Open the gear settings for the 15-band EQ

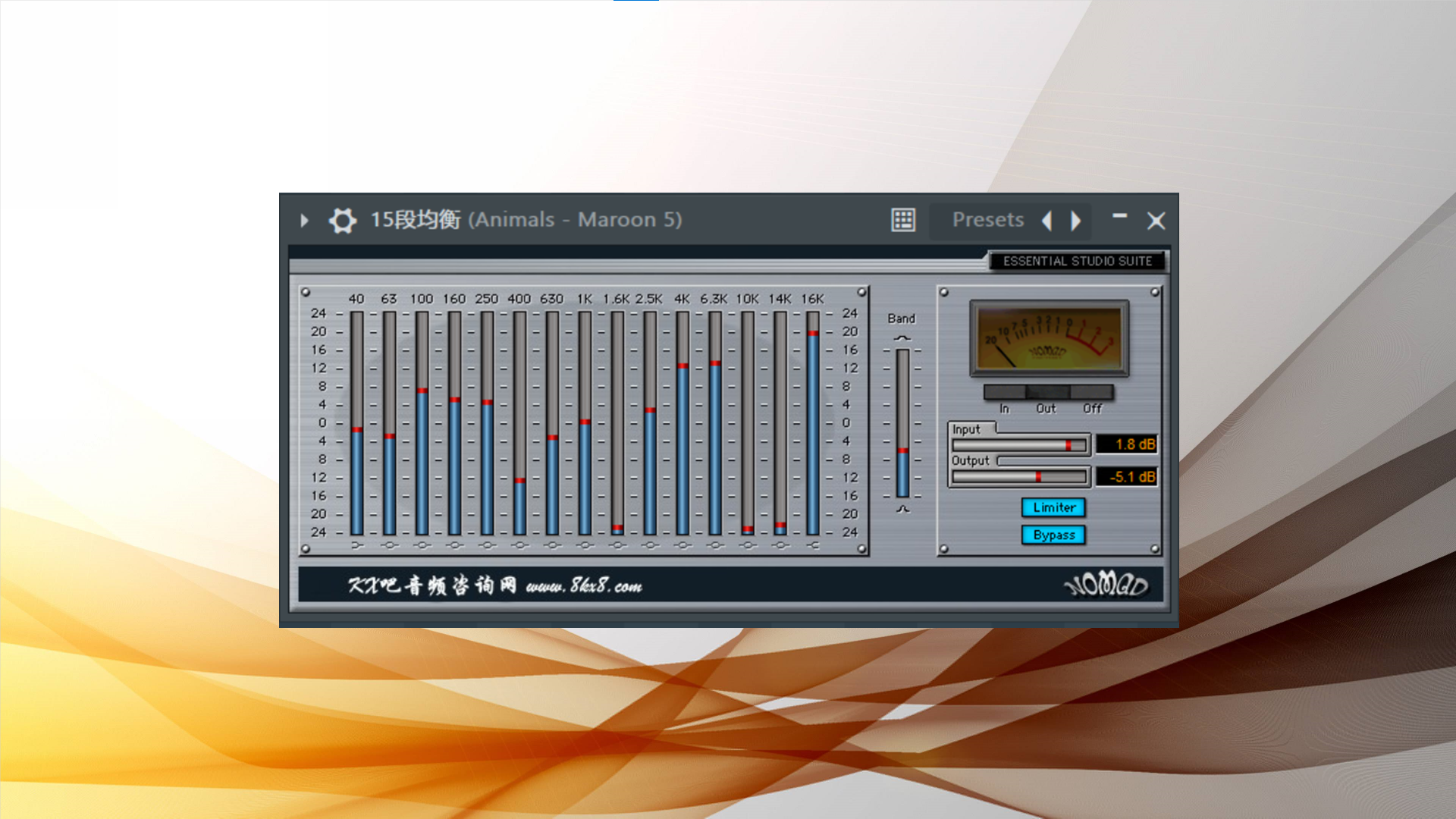coord(342,221)
